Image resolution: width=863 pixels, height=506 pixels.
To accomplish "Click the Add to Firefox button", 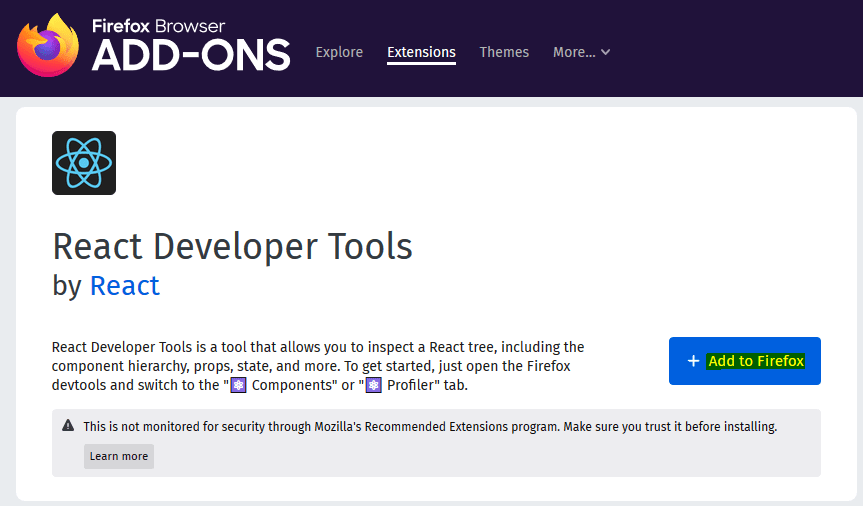I will tap(745, 361).
